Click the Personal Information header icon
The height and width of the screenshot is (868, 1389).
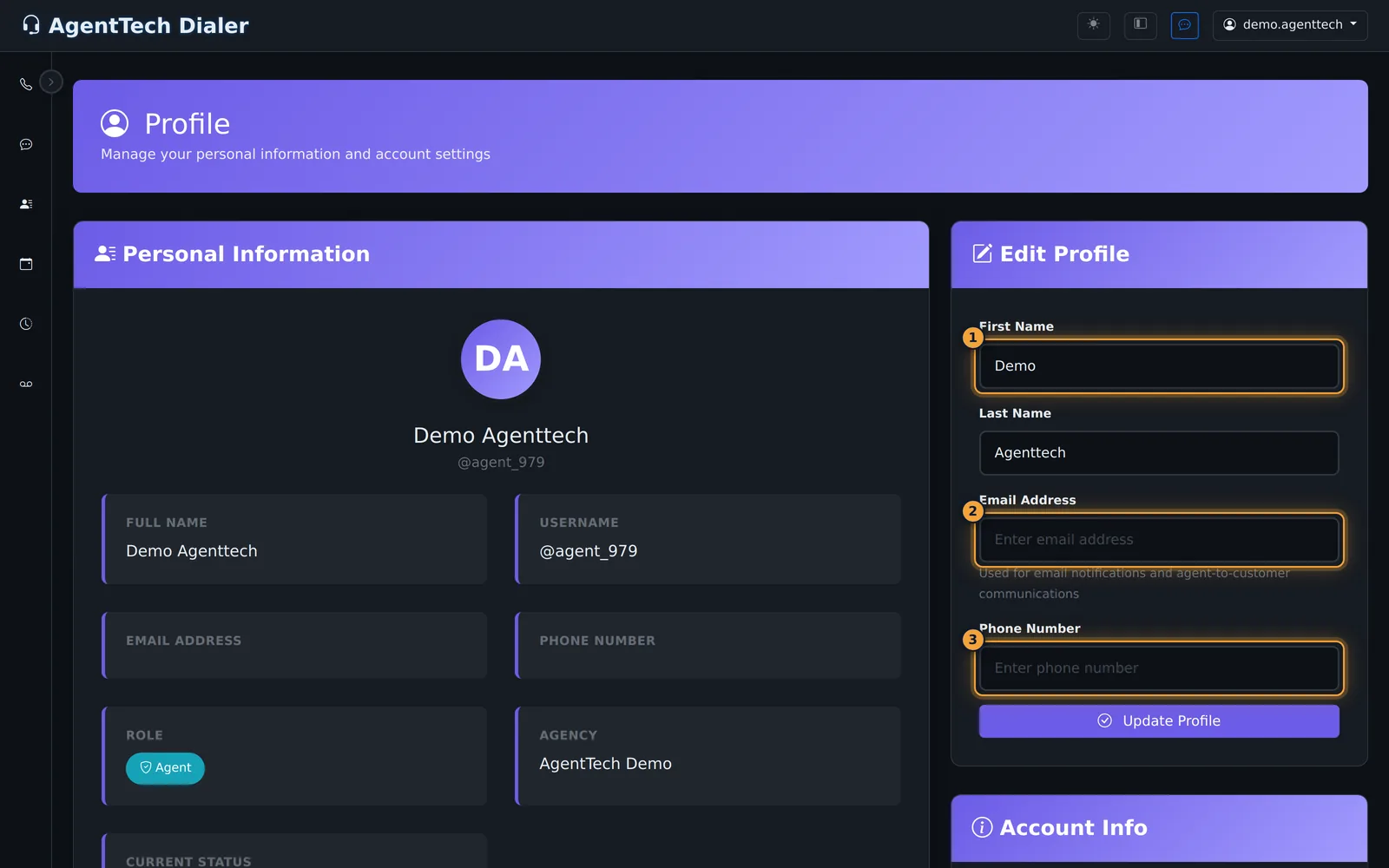pos(105,253)
